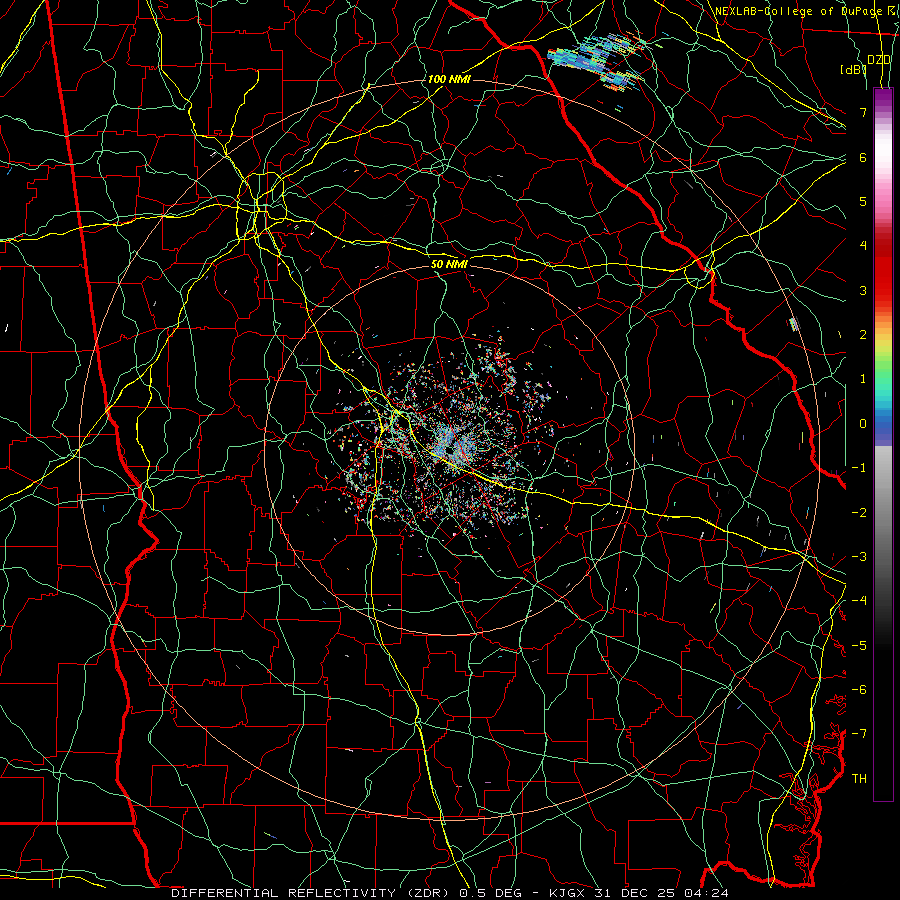Click the 50 NMI range ring label
The height and width of the screenshot is (900, 900).
[449, 264]
